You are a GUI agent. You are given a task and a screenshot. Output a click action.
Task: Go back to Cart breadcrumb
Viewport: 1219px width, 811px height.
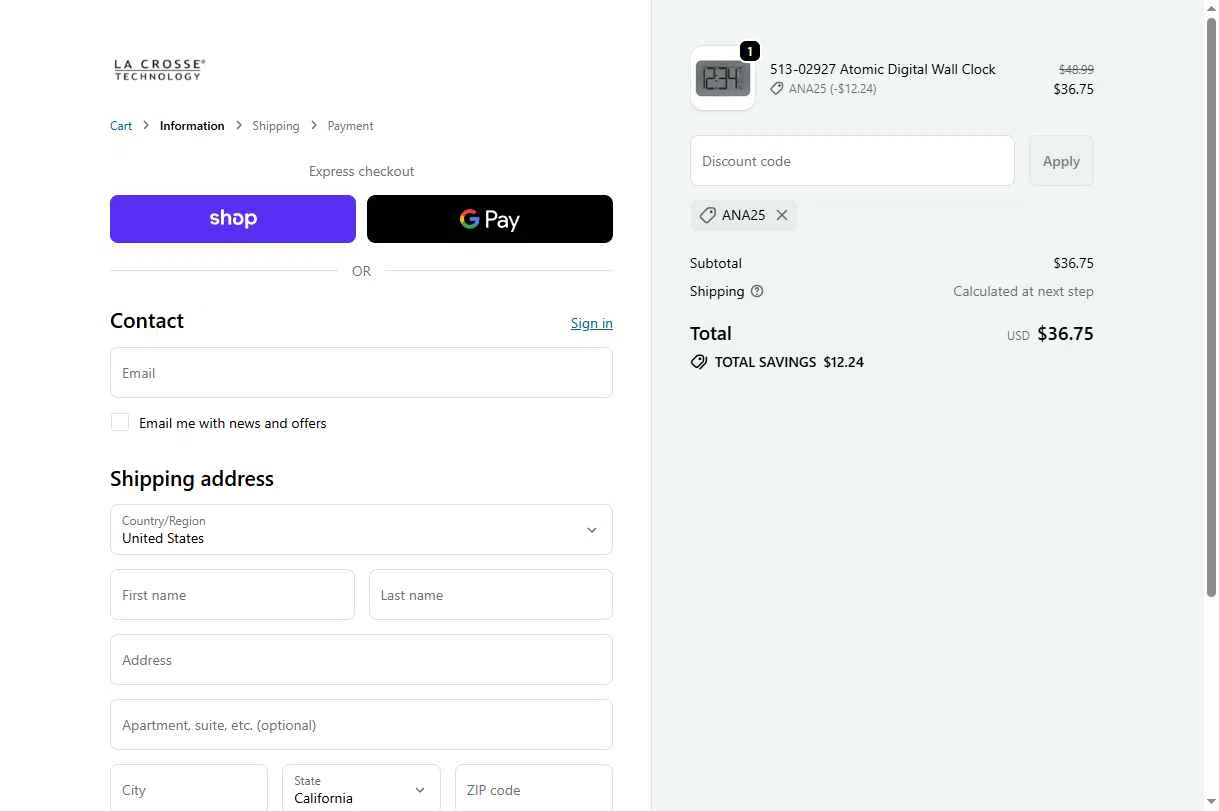click(121, 126)
